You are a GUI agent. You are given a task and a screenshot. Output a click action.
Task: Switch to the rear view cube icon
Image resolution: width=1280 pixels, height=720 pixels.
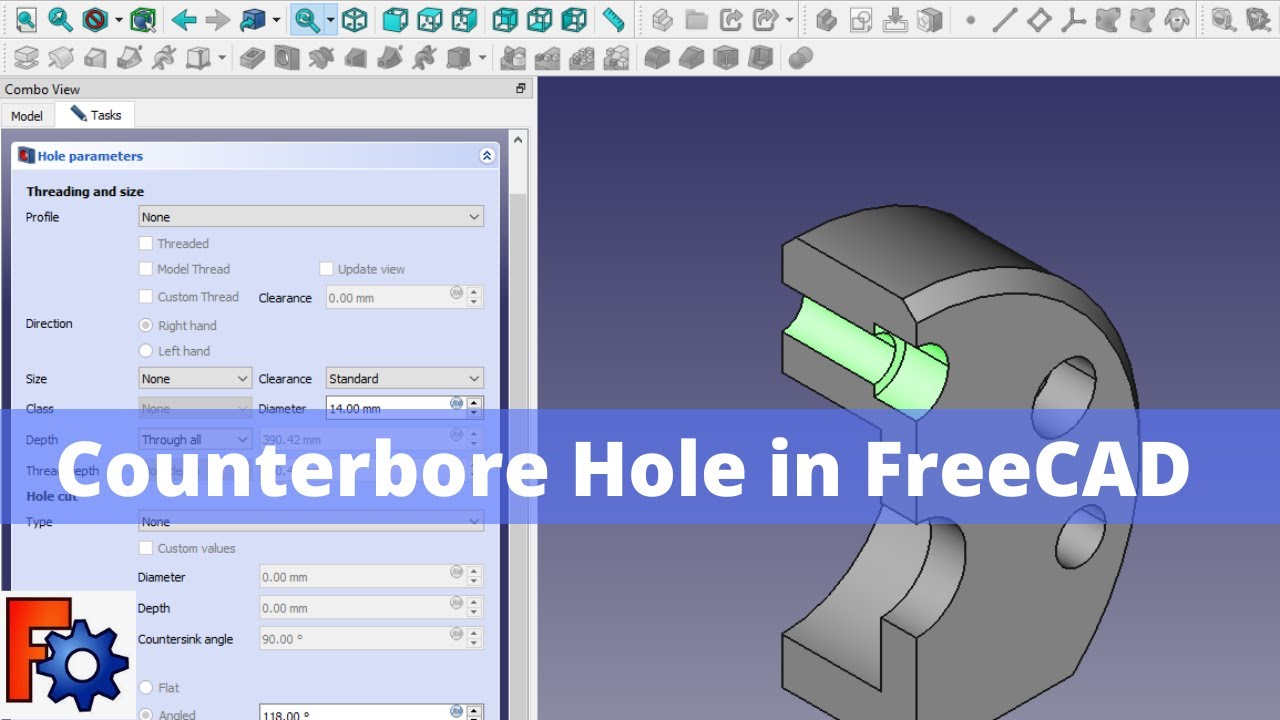pyautogui.click(x=506, y=19)
